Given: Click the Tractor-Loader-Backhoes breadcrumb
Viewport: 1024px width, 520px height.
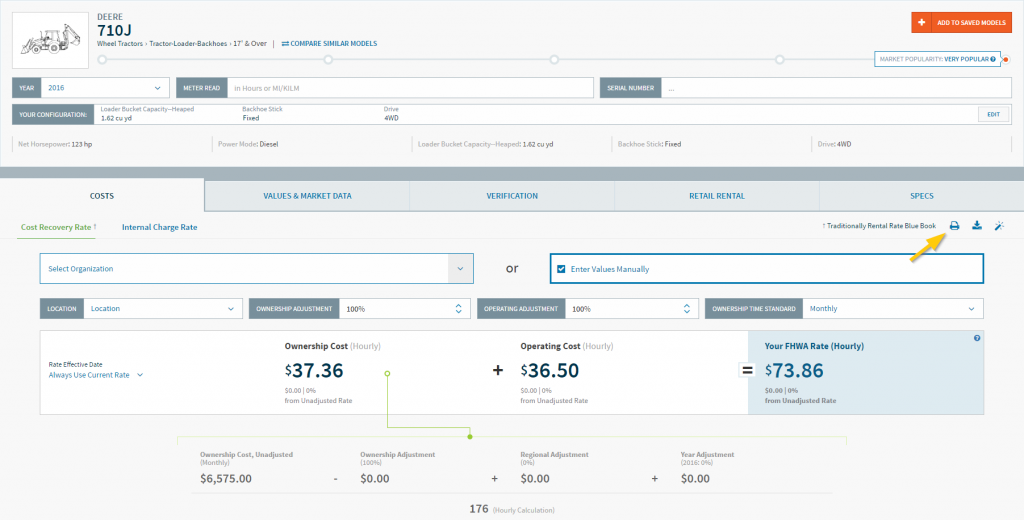Looking at the screenshot, I should (189, 44).
